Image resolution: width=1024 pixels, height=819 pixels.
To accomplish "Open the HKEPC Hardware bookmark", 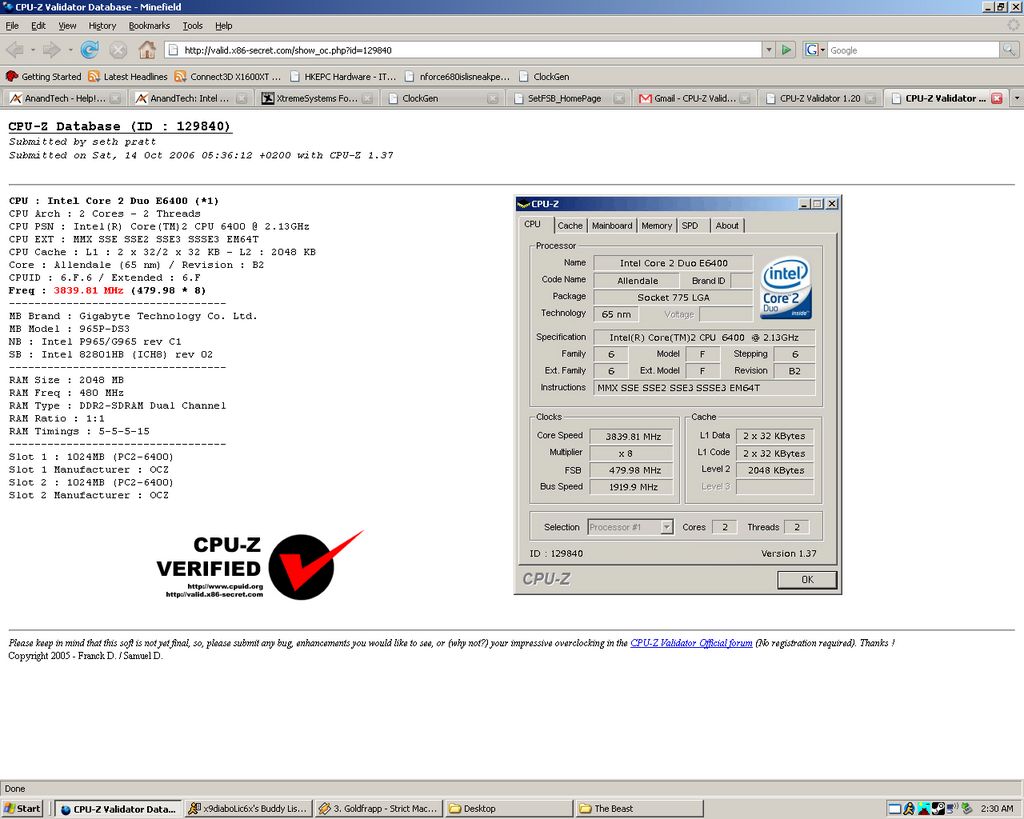I will [343, 76].
